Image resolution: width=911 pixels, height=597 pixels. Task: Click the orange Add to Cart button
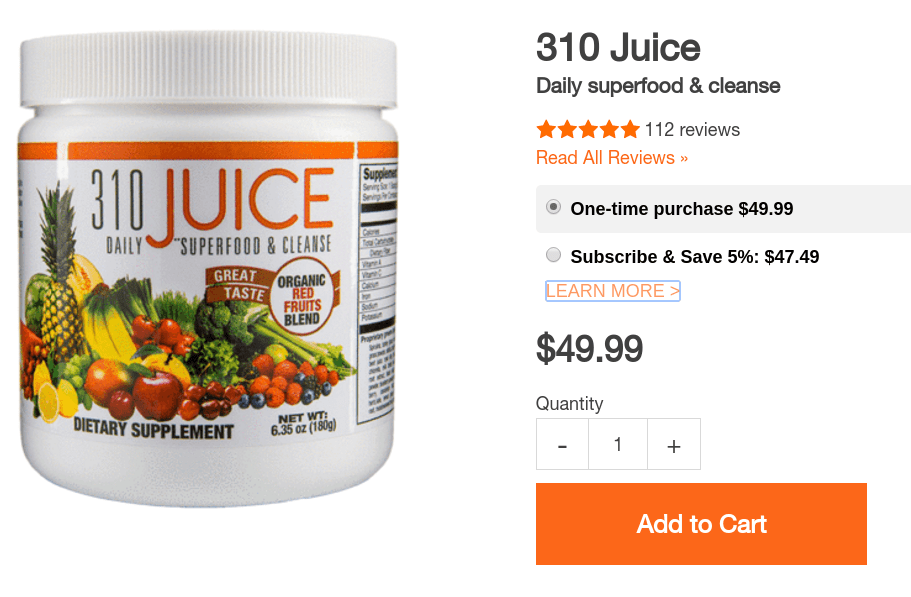(701, 524)
